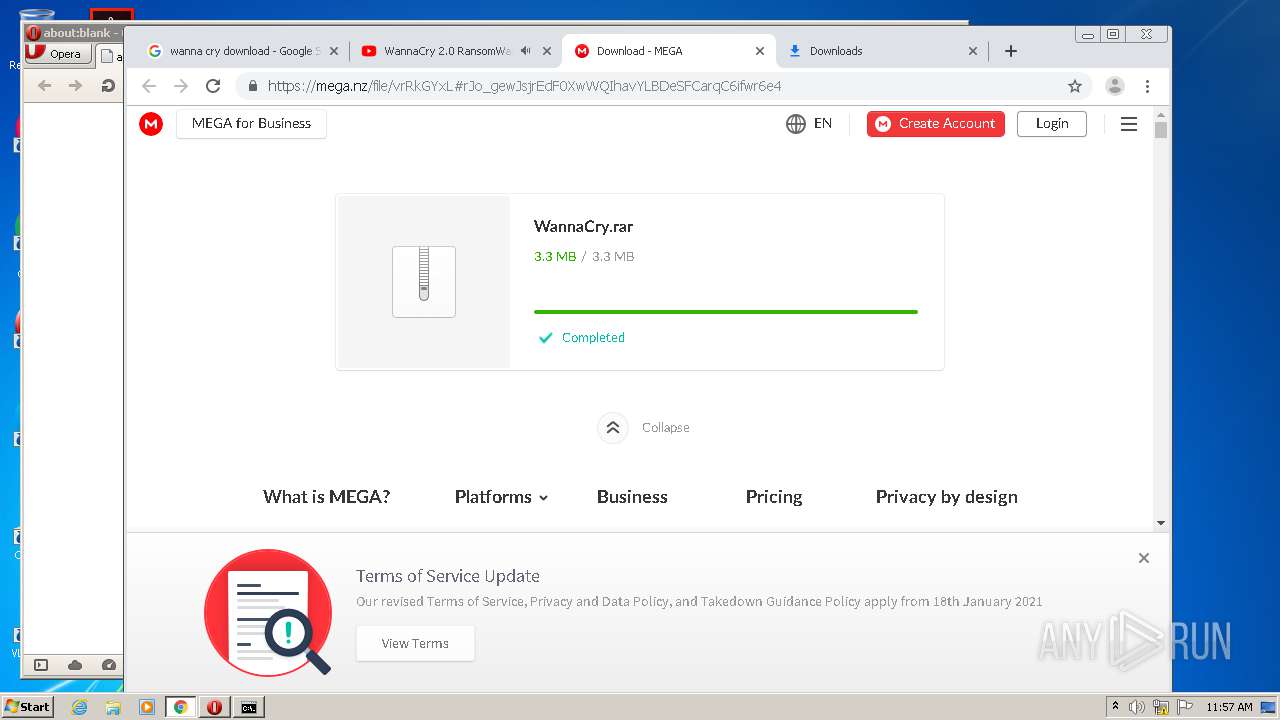Screen dimensions: 1280x720
Task: Open the Chrome profile avatar
Action: (1115, 86)
